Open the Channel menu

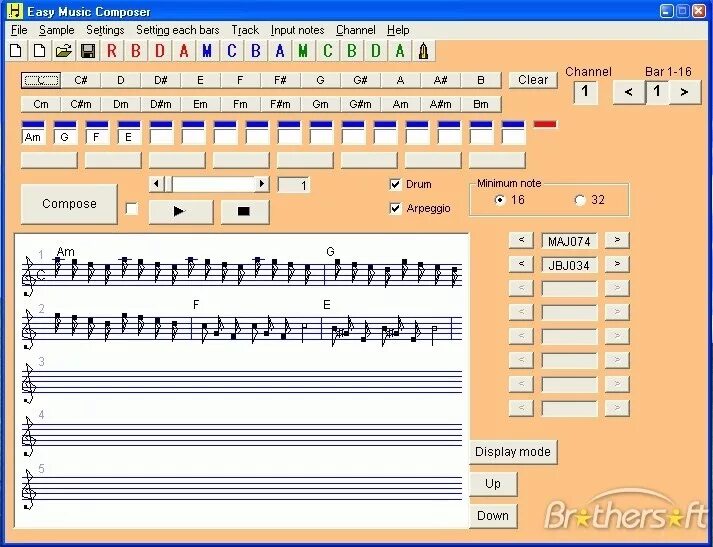[356, 30]
